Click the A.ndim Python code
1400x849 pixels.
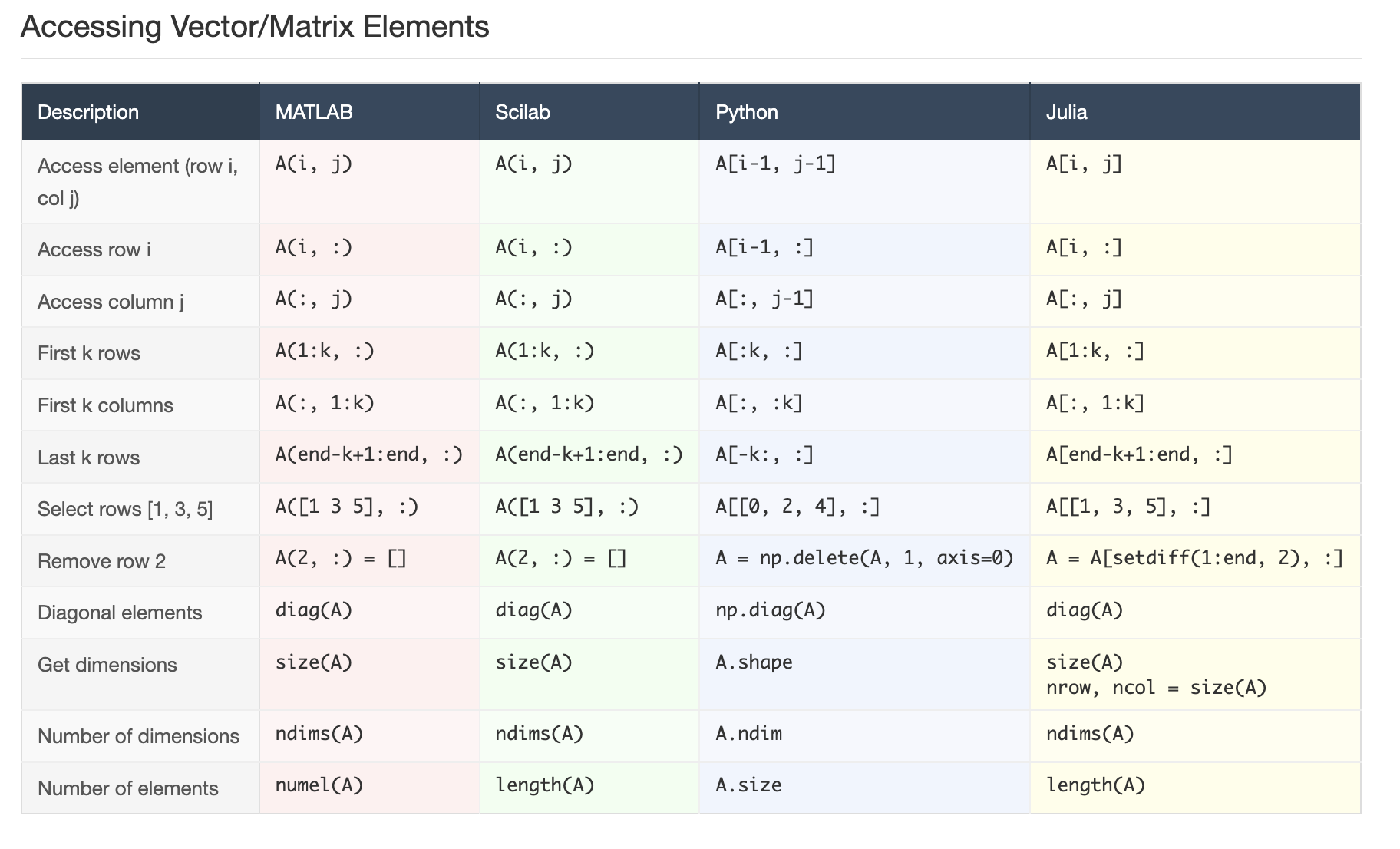click(x=748, y=733)
